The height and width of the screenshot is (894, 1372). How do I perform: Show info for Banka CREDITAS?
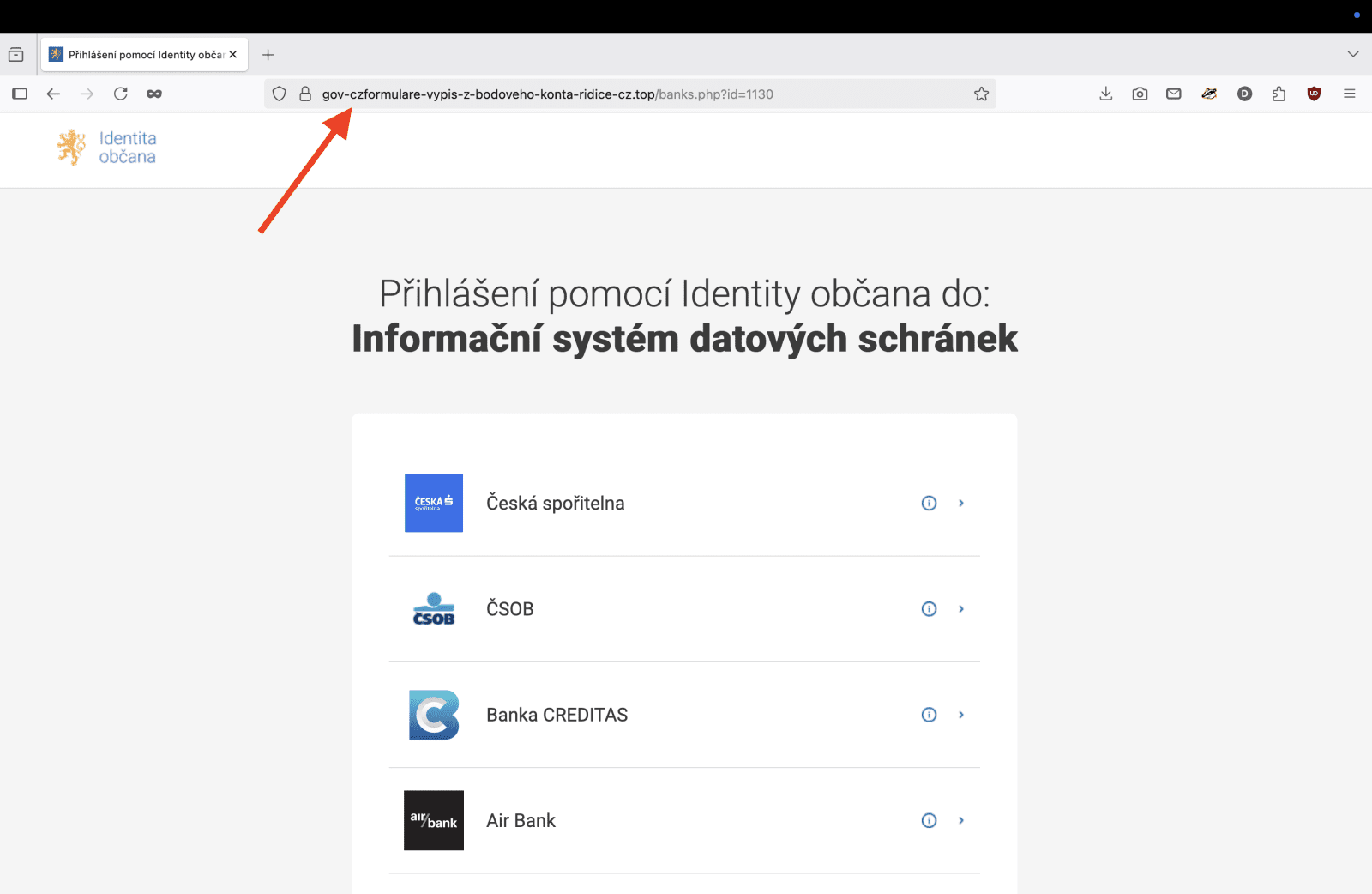929,714
